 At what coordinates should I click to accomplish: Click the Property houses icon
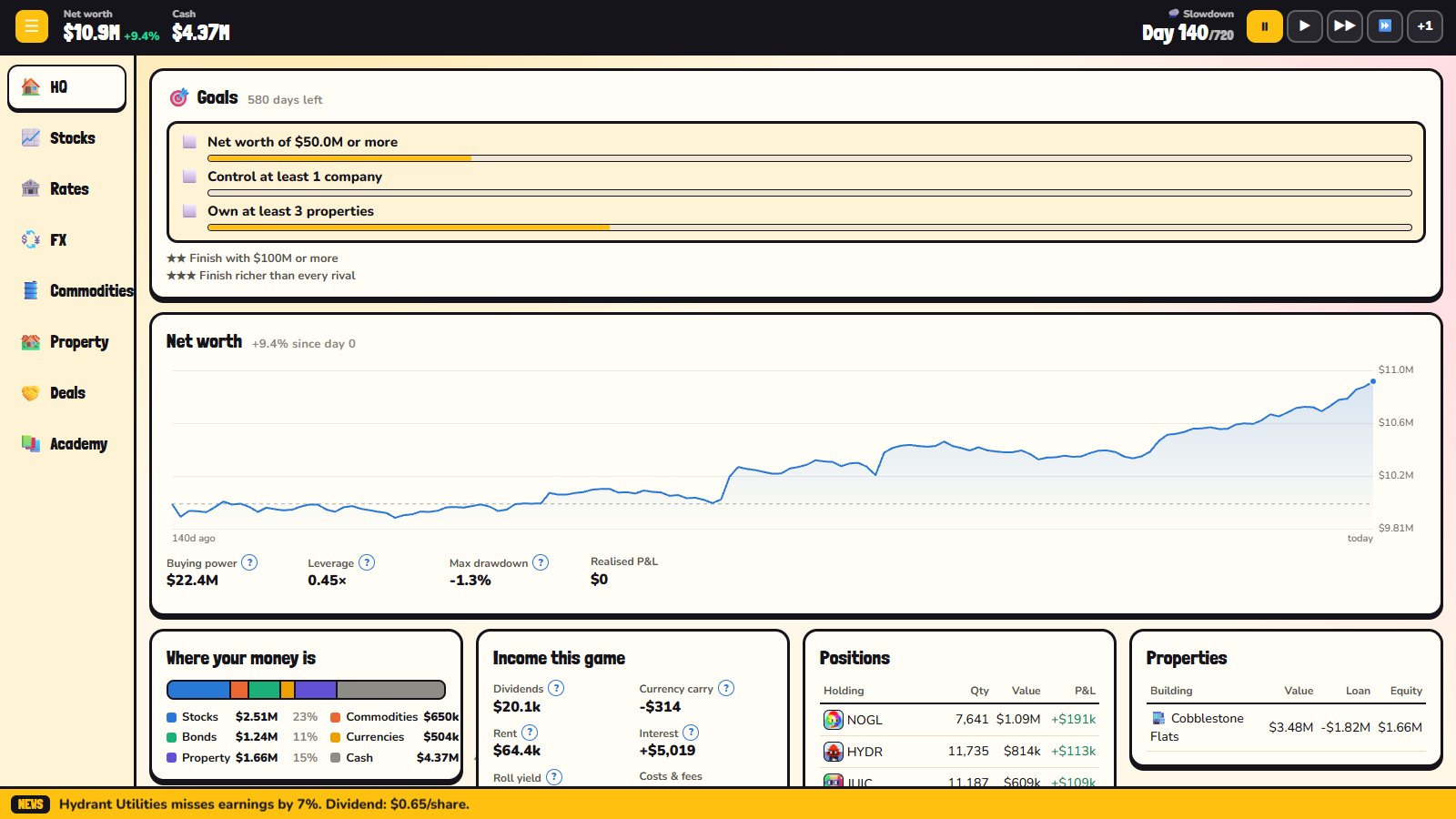click(31, 342)
